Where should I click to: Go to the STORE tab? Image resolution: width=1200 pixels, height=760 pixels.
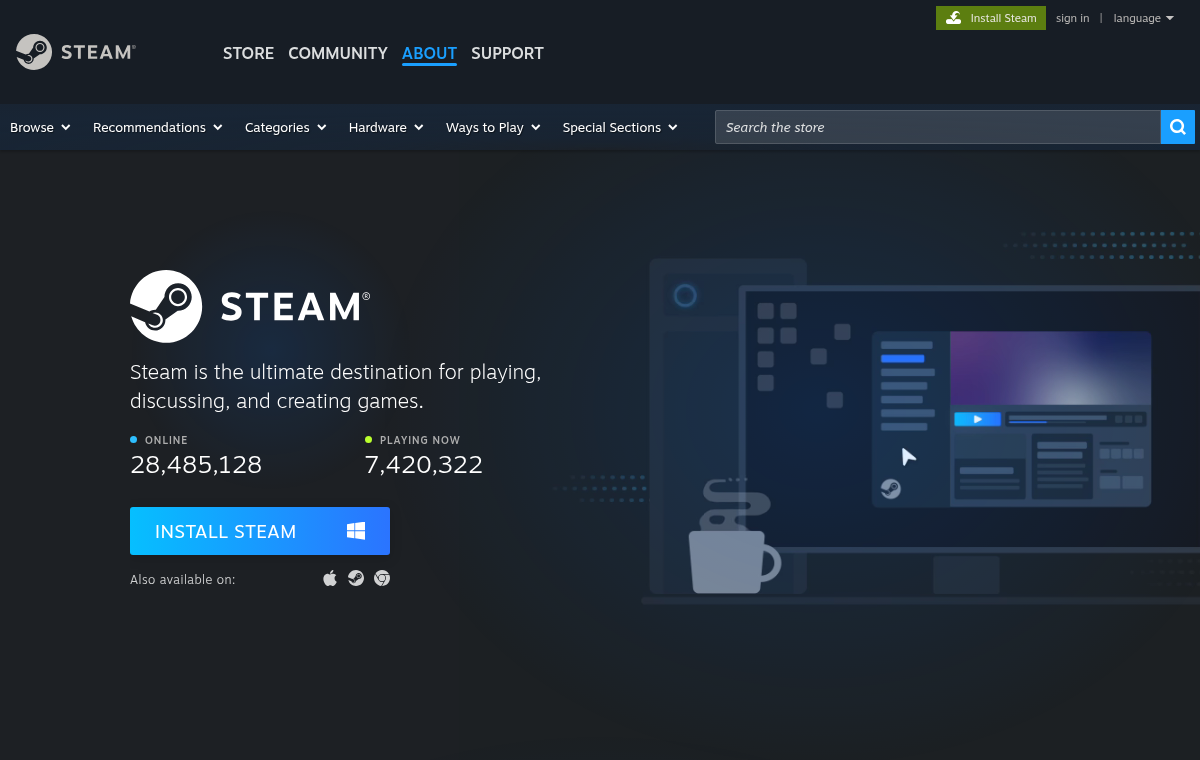[x=248, y=53]
